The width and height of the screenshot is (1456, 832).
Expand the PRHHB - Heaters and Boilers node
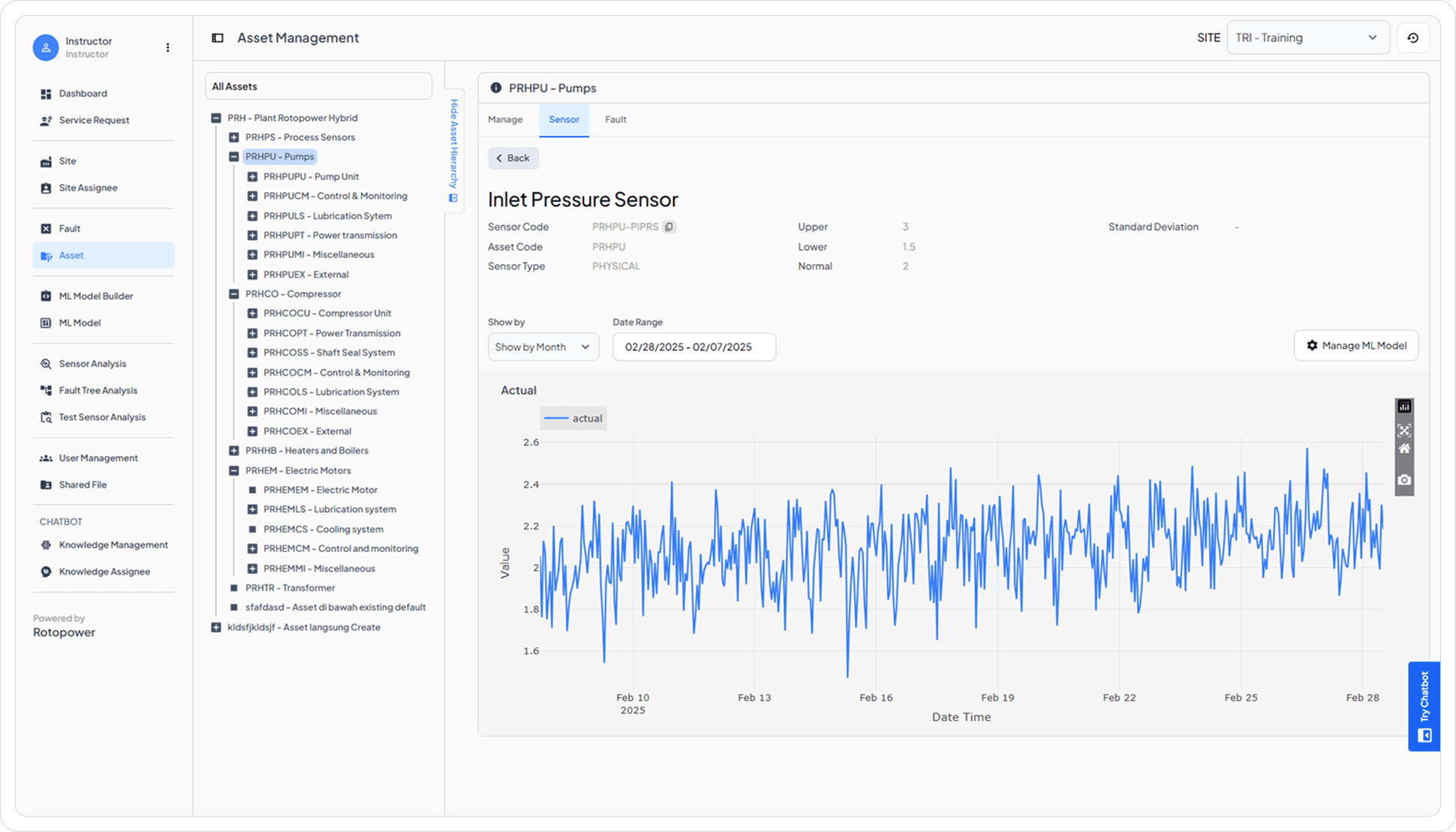click(x=234, y=451)
